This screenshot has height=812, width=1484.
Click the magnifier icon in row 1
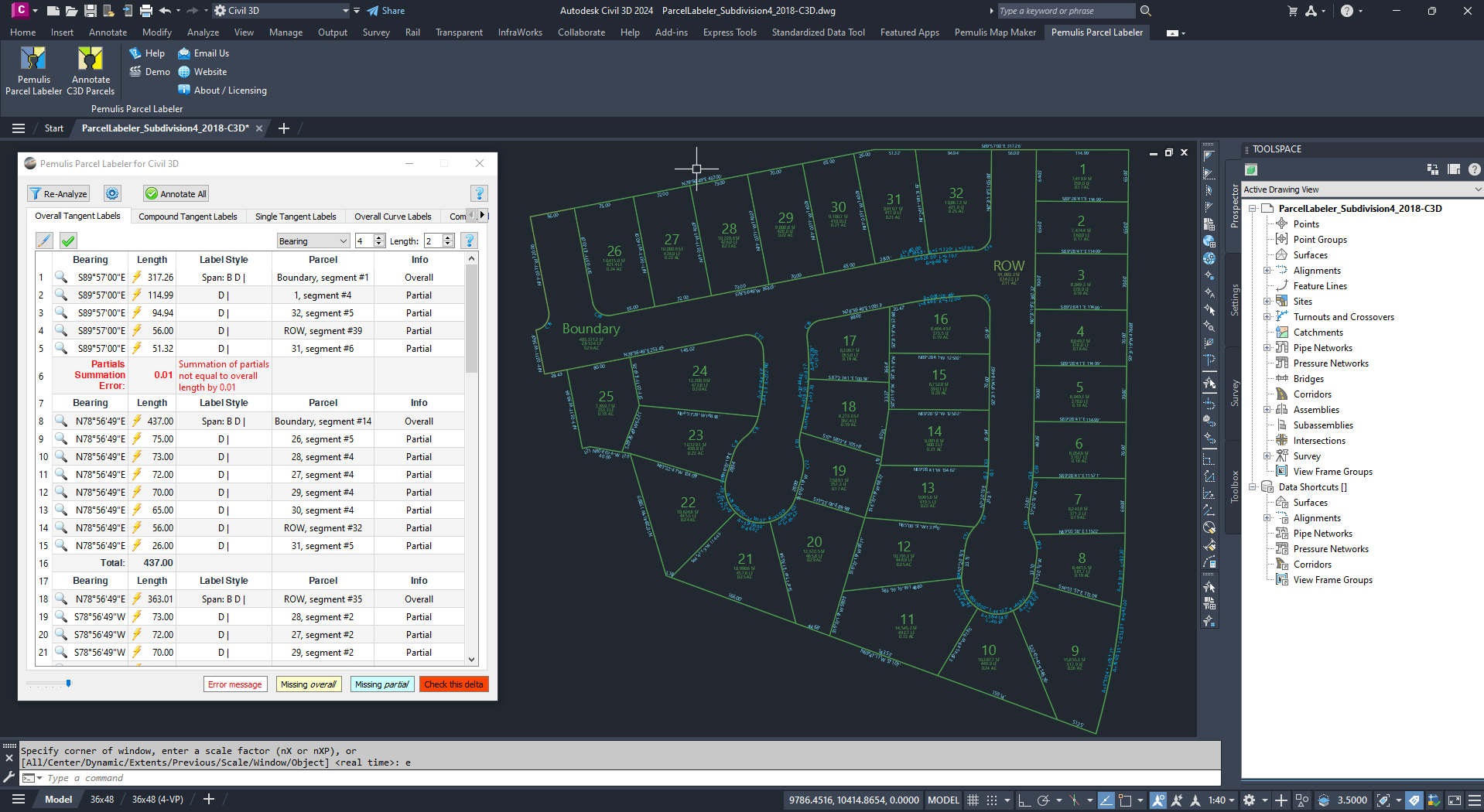pos(61,277)
